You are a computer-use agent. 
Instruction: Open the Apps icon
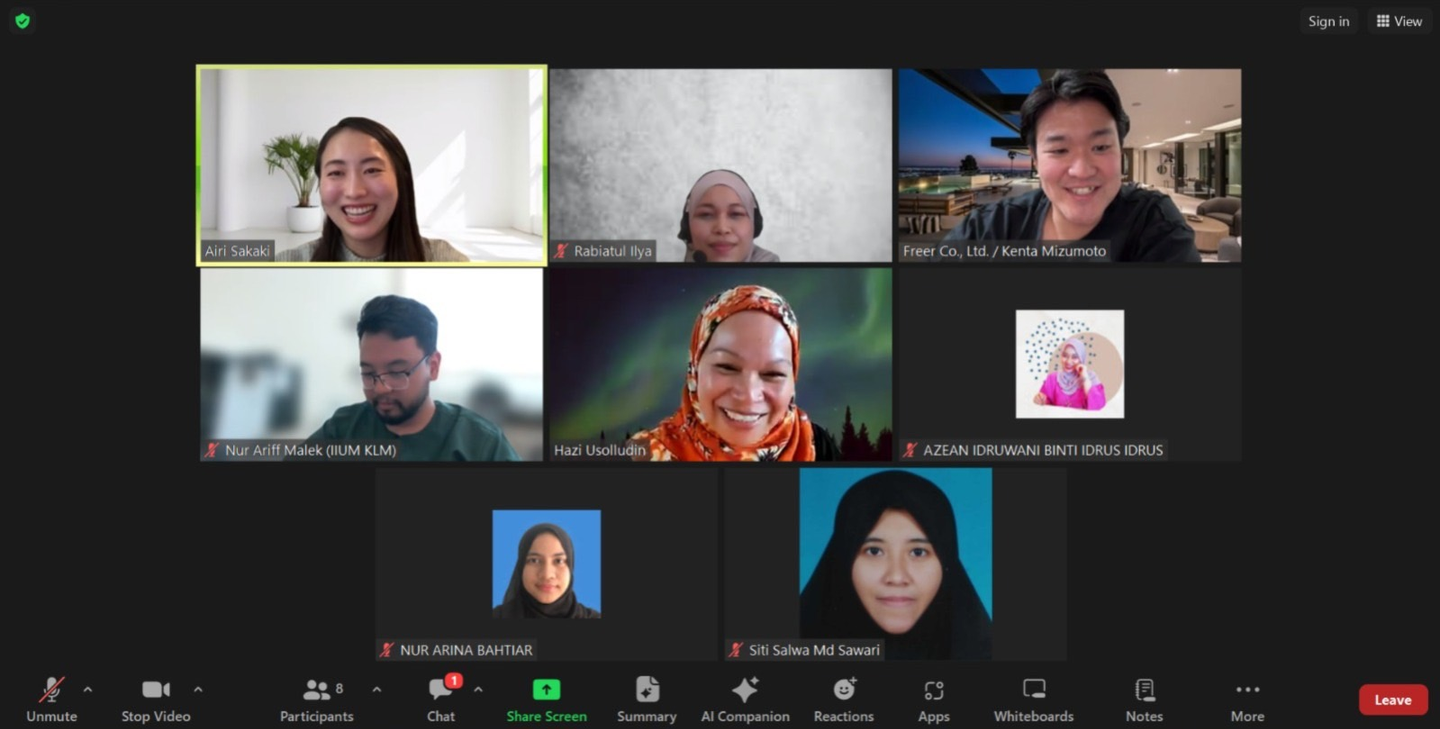933,699
